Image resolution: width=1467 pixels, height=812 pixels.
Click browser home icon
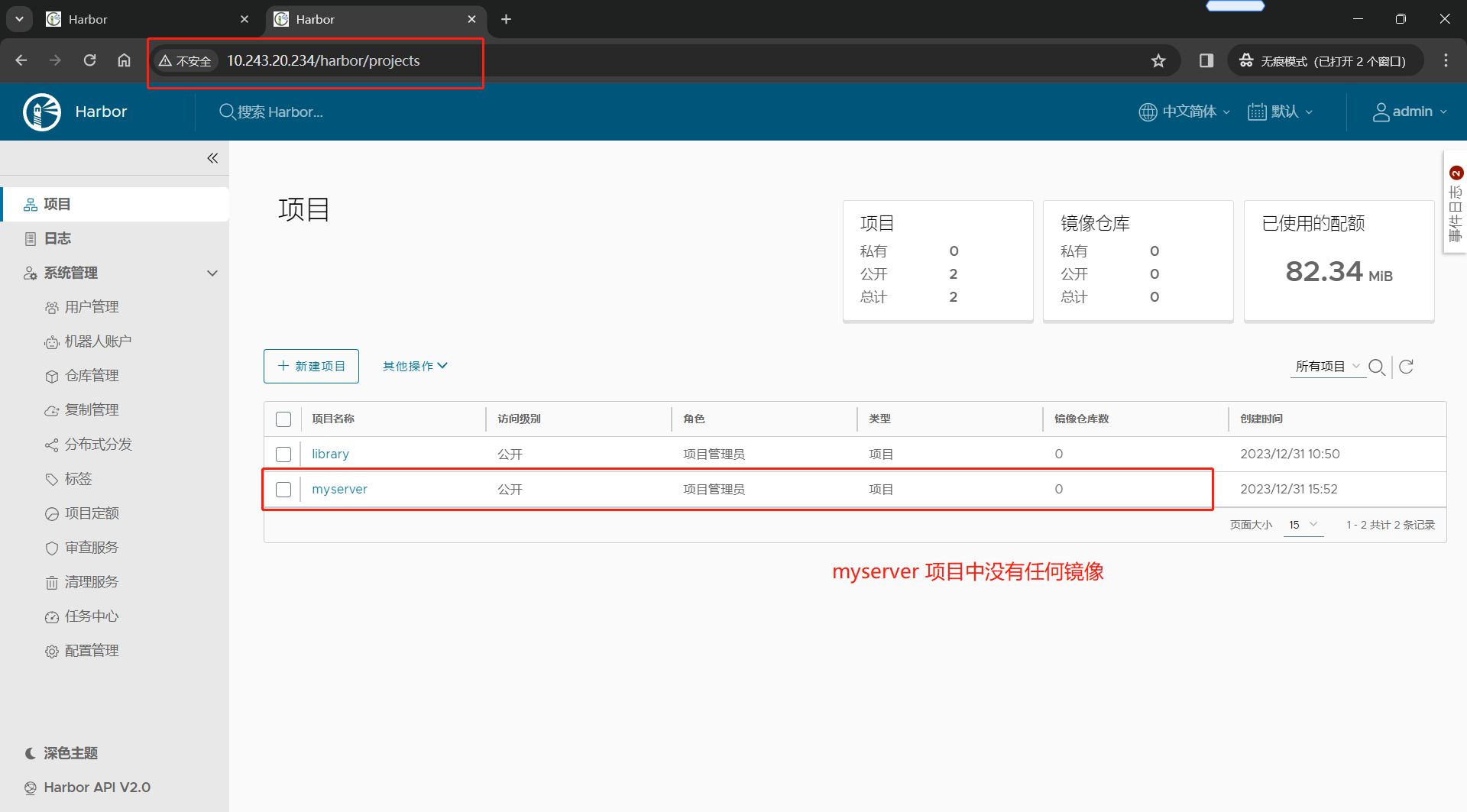coord(124,60)
